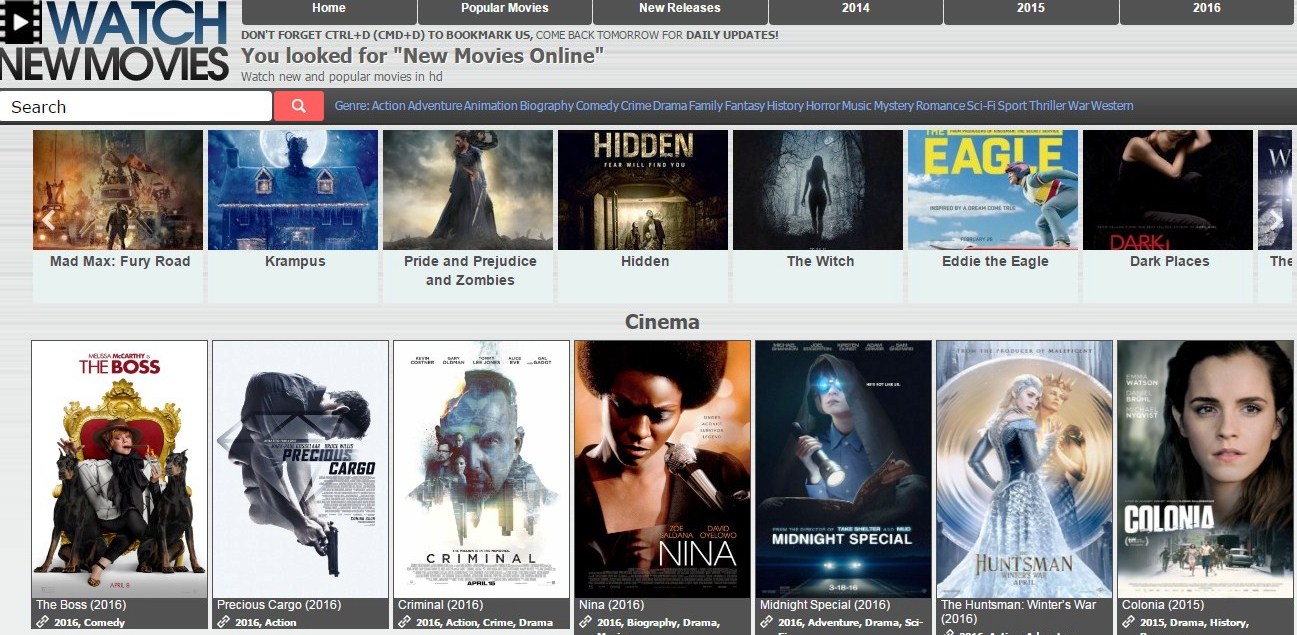
Task: Select the Crime genre link
Action: pos(636,106)
